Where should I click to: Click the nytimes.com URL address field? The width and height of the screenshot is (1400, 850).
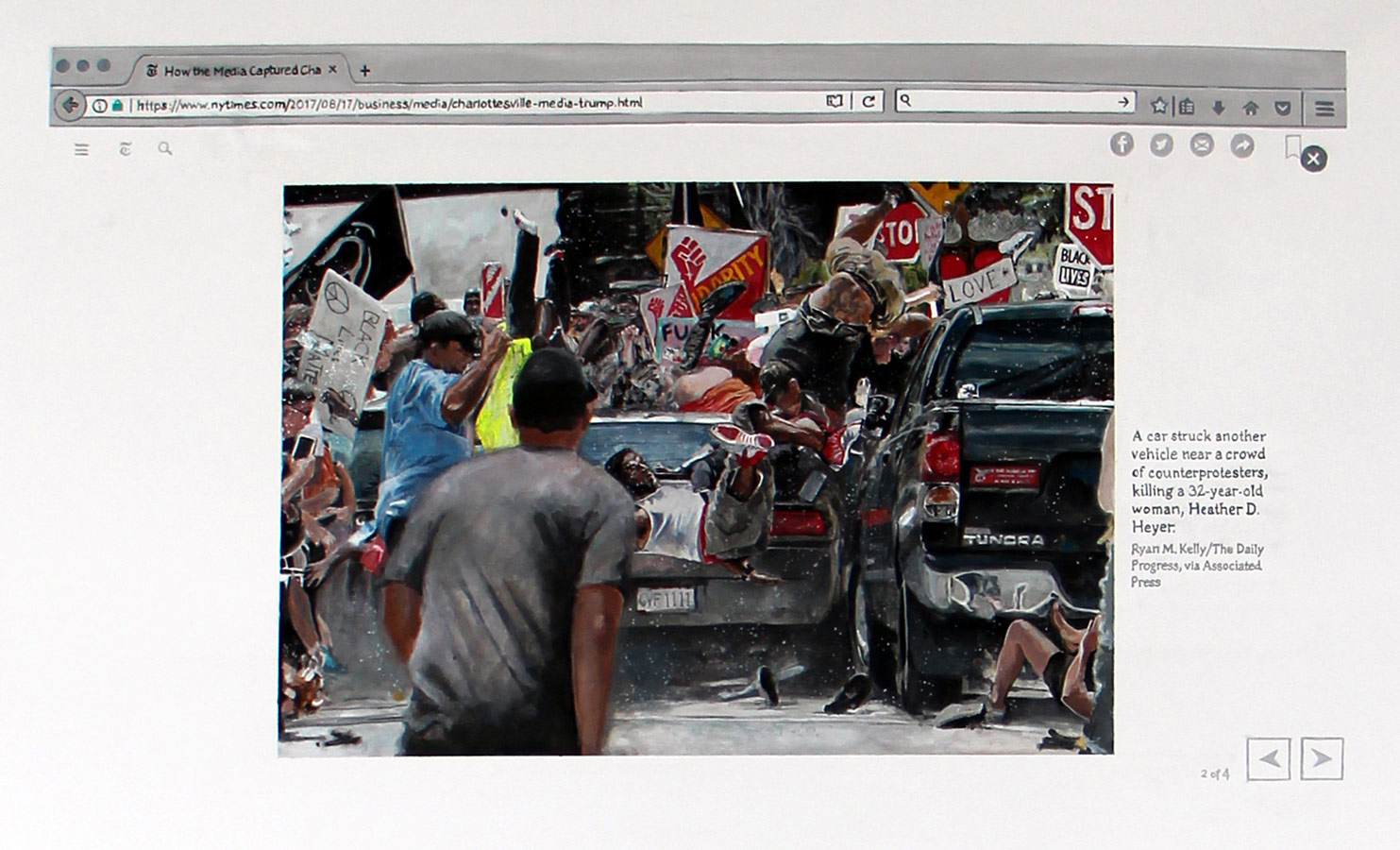[x=472, y=103]
